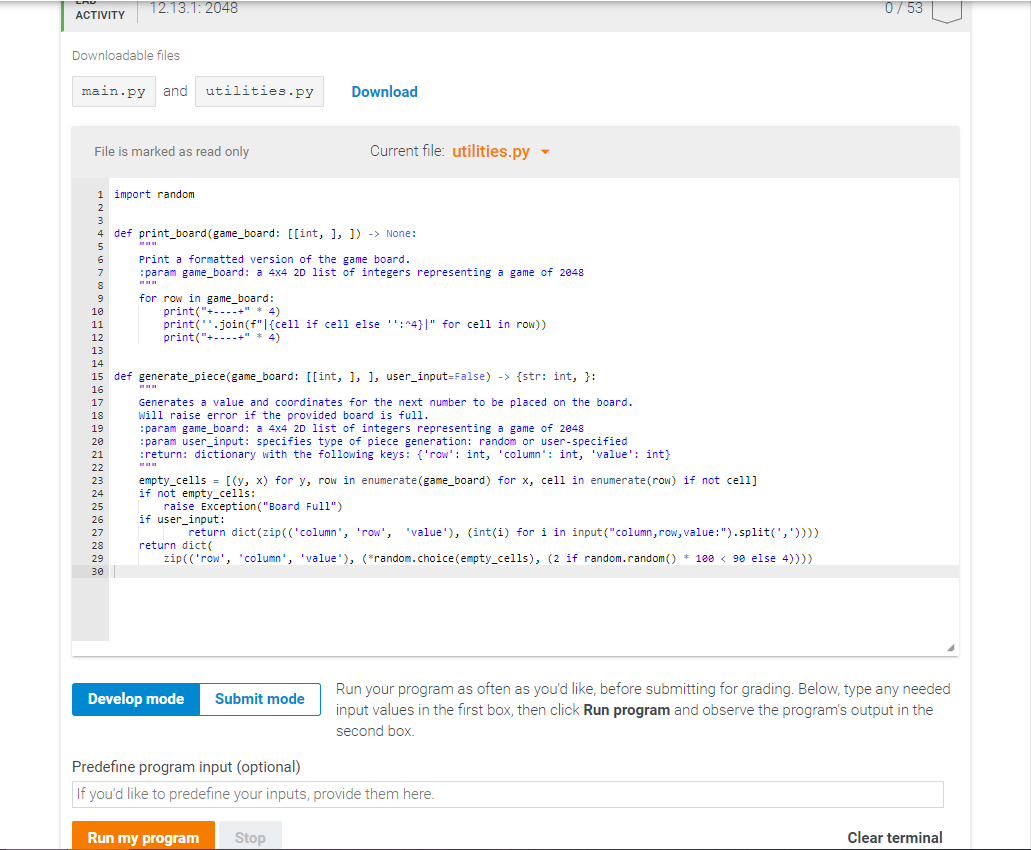Click line number 15 in the gutter
This screenshot has height=850, width=1031.
tap(97, 377)
